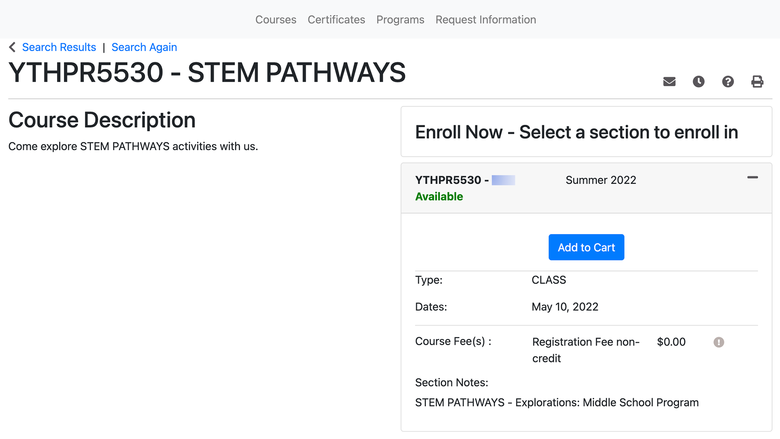Click the Add to Cart button

586,247
